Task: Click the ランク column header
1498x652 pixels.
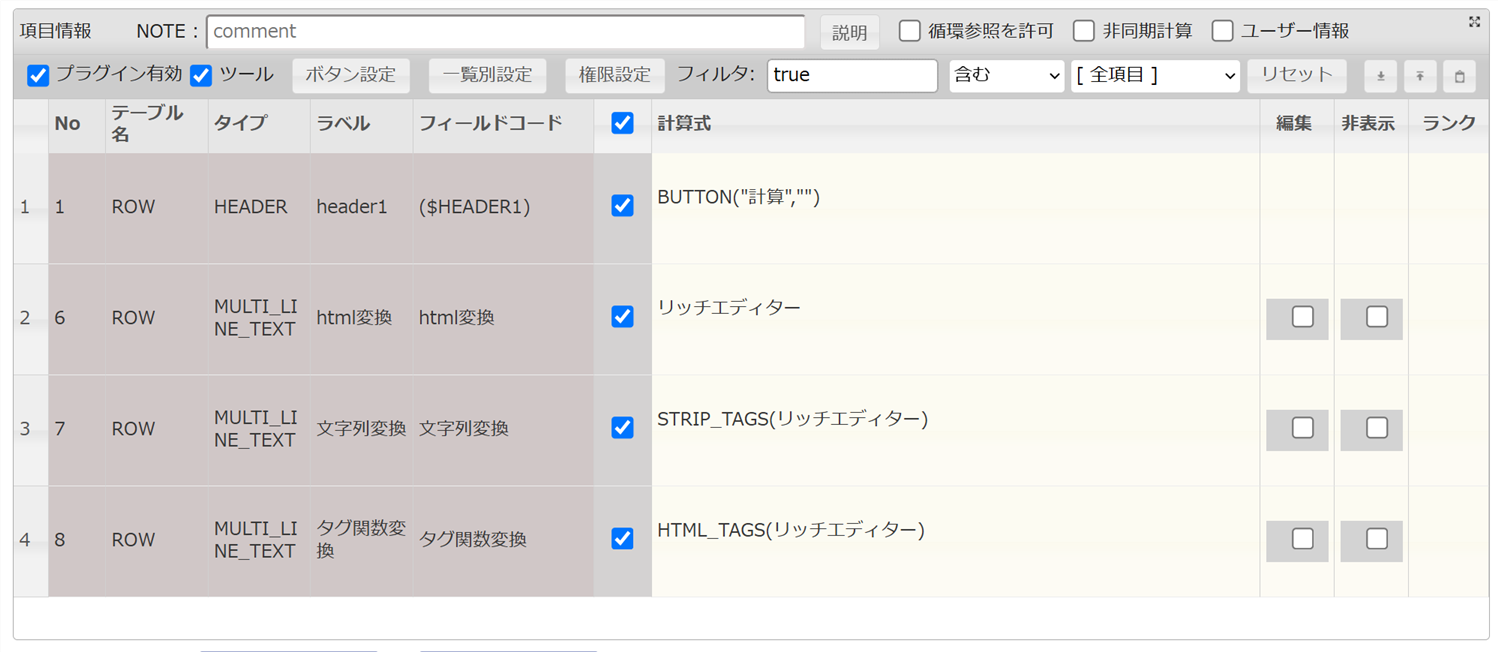Action: coord(1449,125)
